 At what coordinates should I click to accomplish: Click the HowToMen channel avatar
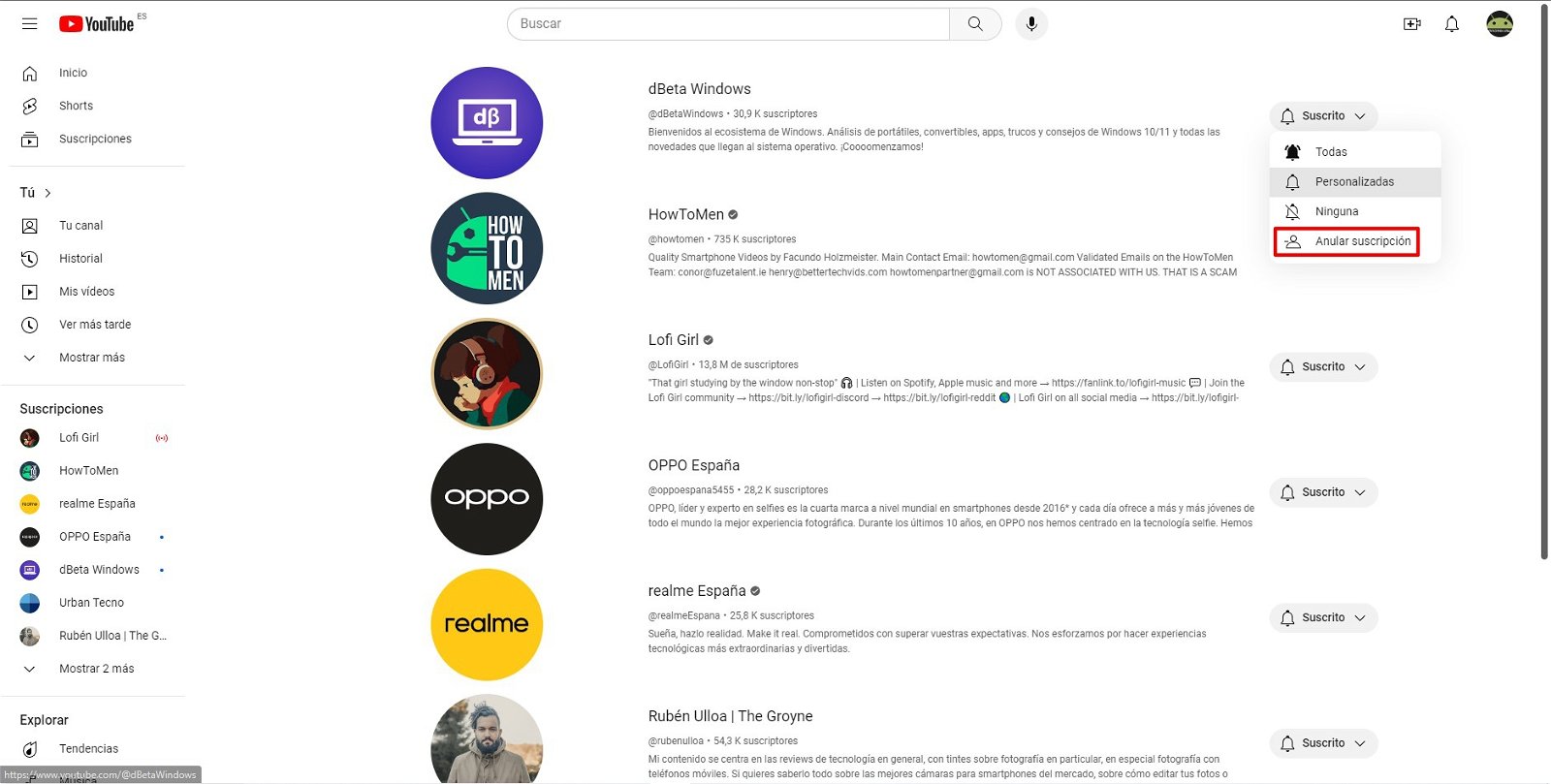[x=487, y=248]
